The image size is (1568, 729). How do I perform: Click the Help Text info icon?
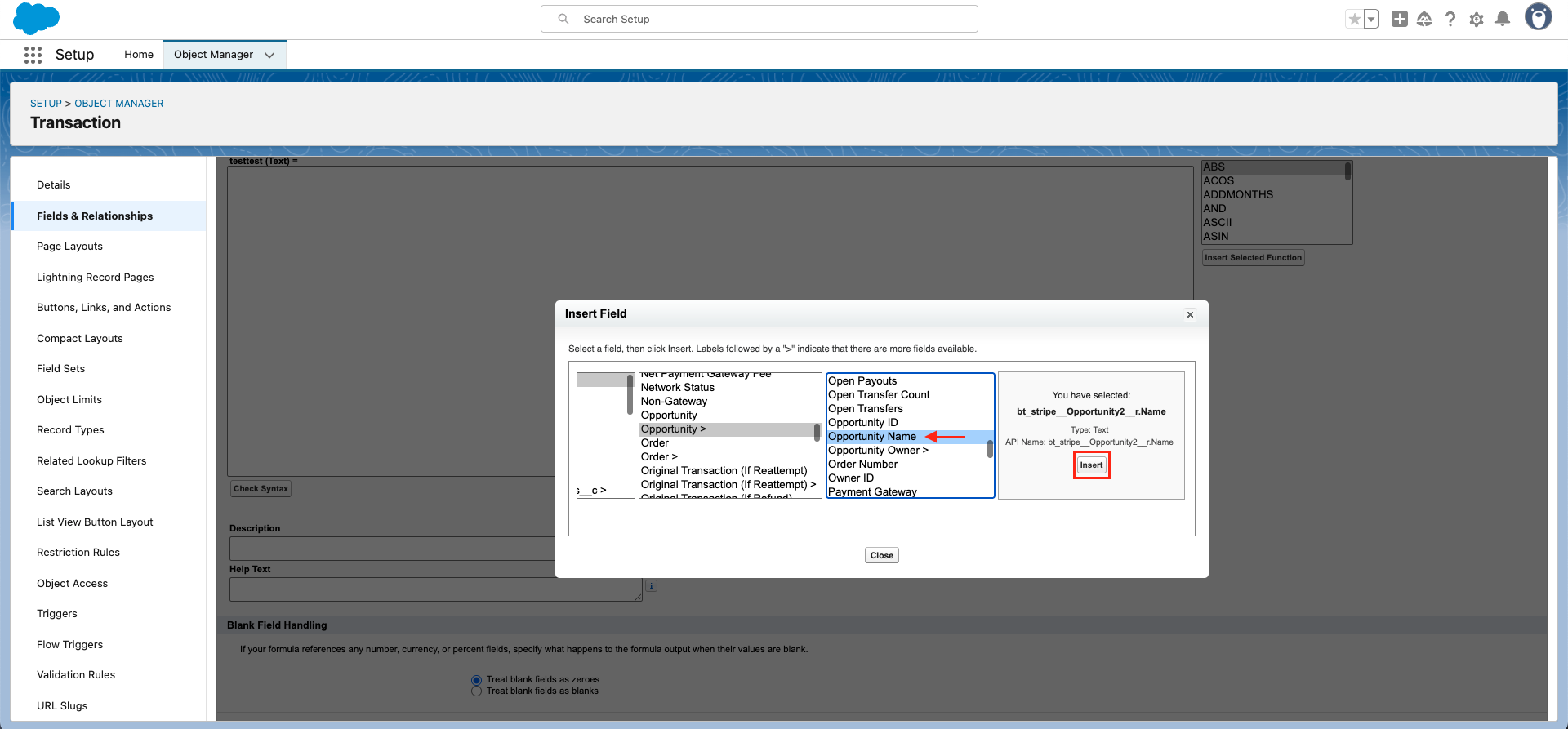pos(651,586)
